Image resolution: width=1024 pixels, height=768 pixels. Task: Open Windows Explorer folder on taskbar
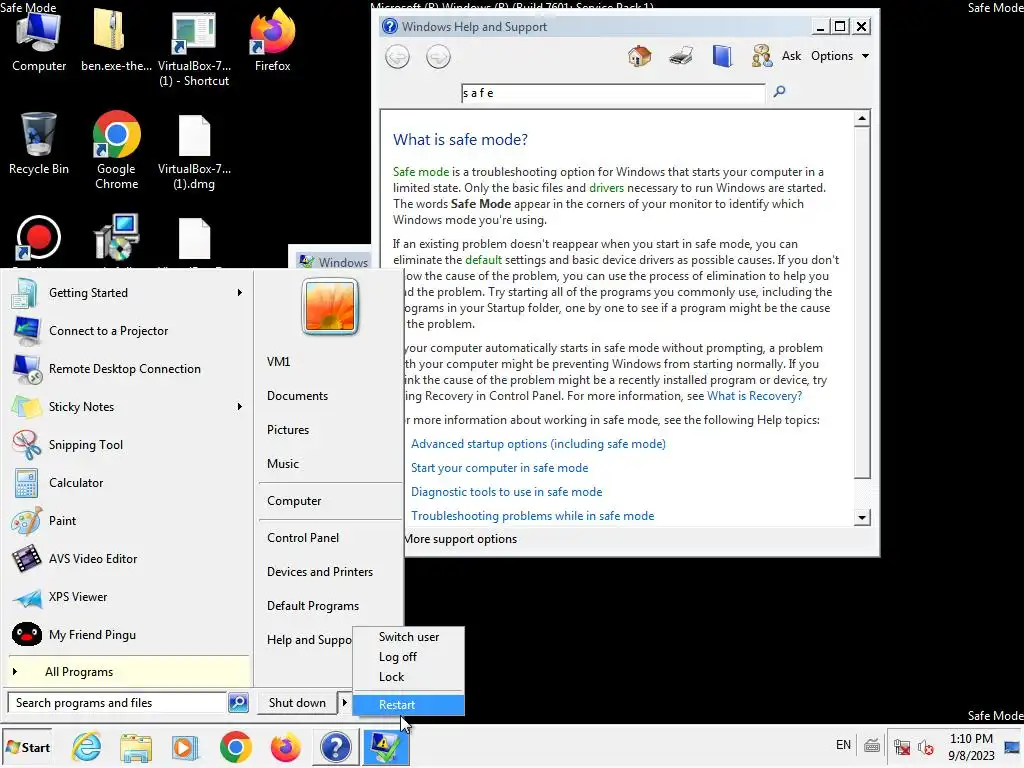pos(136,747)
